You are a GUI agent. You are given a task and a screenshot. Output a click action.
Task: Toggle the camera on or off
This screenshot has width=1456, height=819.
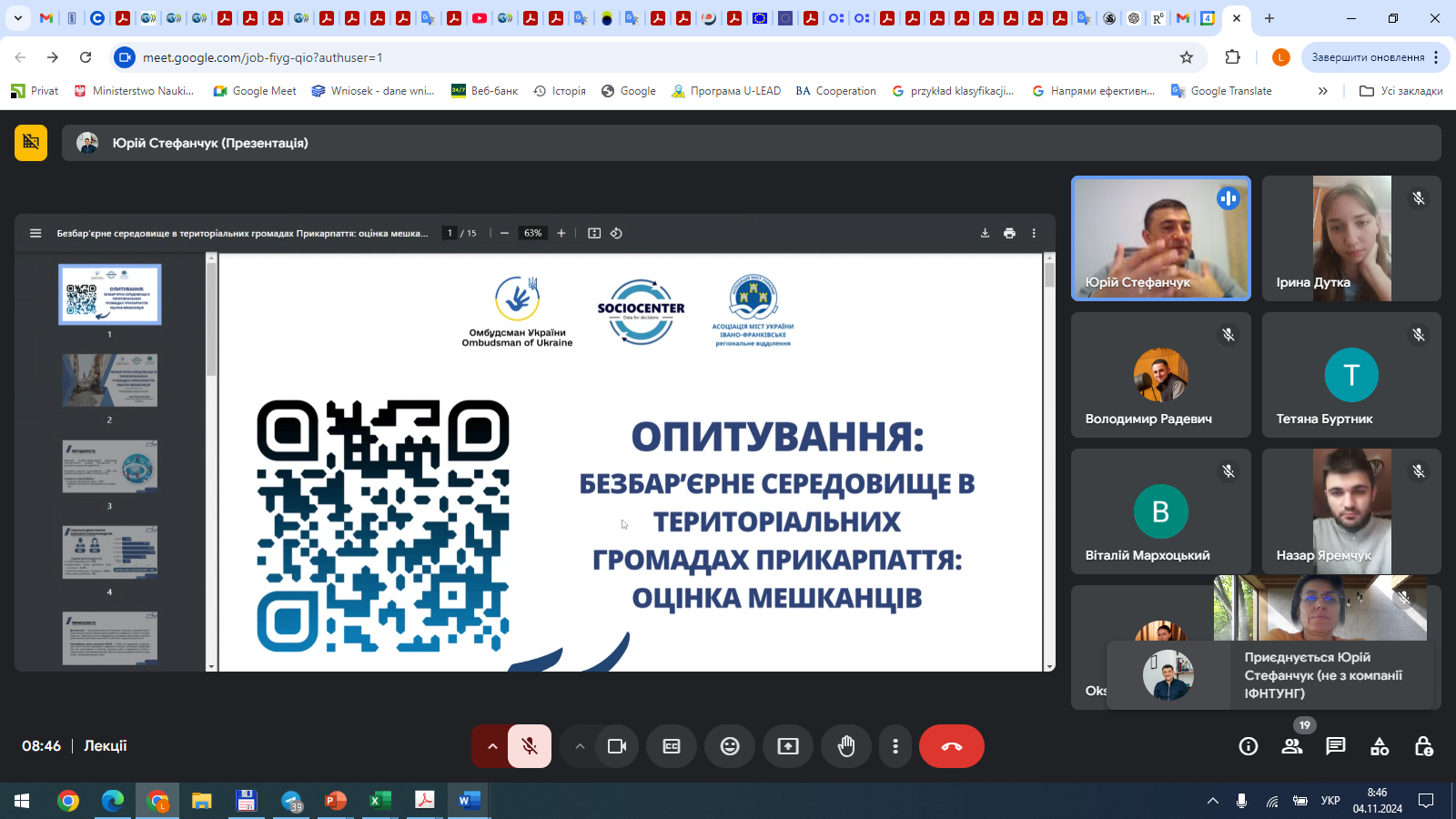(617, 746)
